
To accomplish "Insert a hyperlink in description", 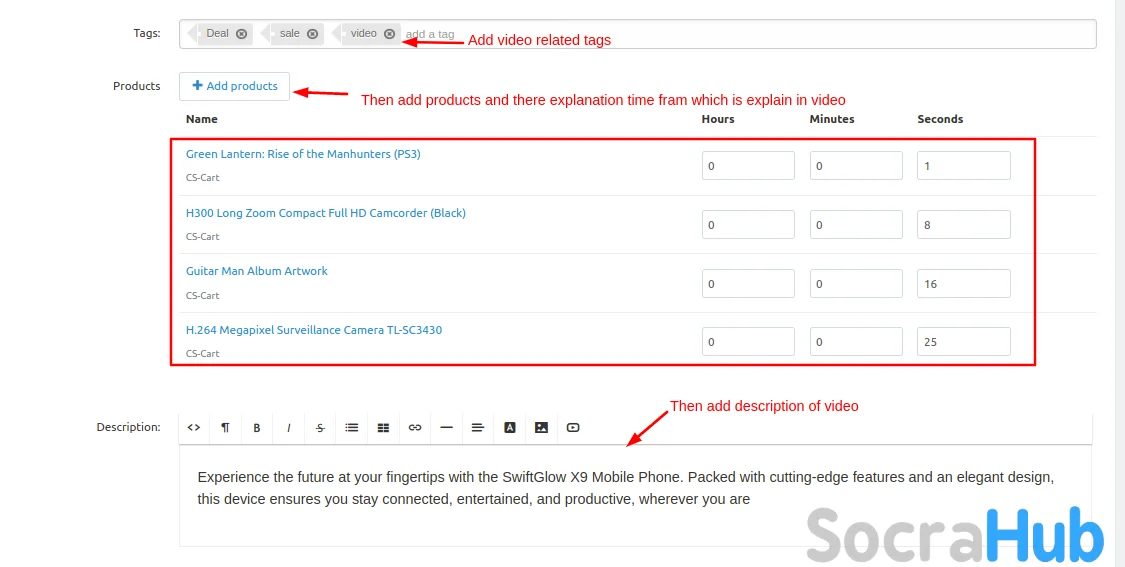I will point(415,428).
